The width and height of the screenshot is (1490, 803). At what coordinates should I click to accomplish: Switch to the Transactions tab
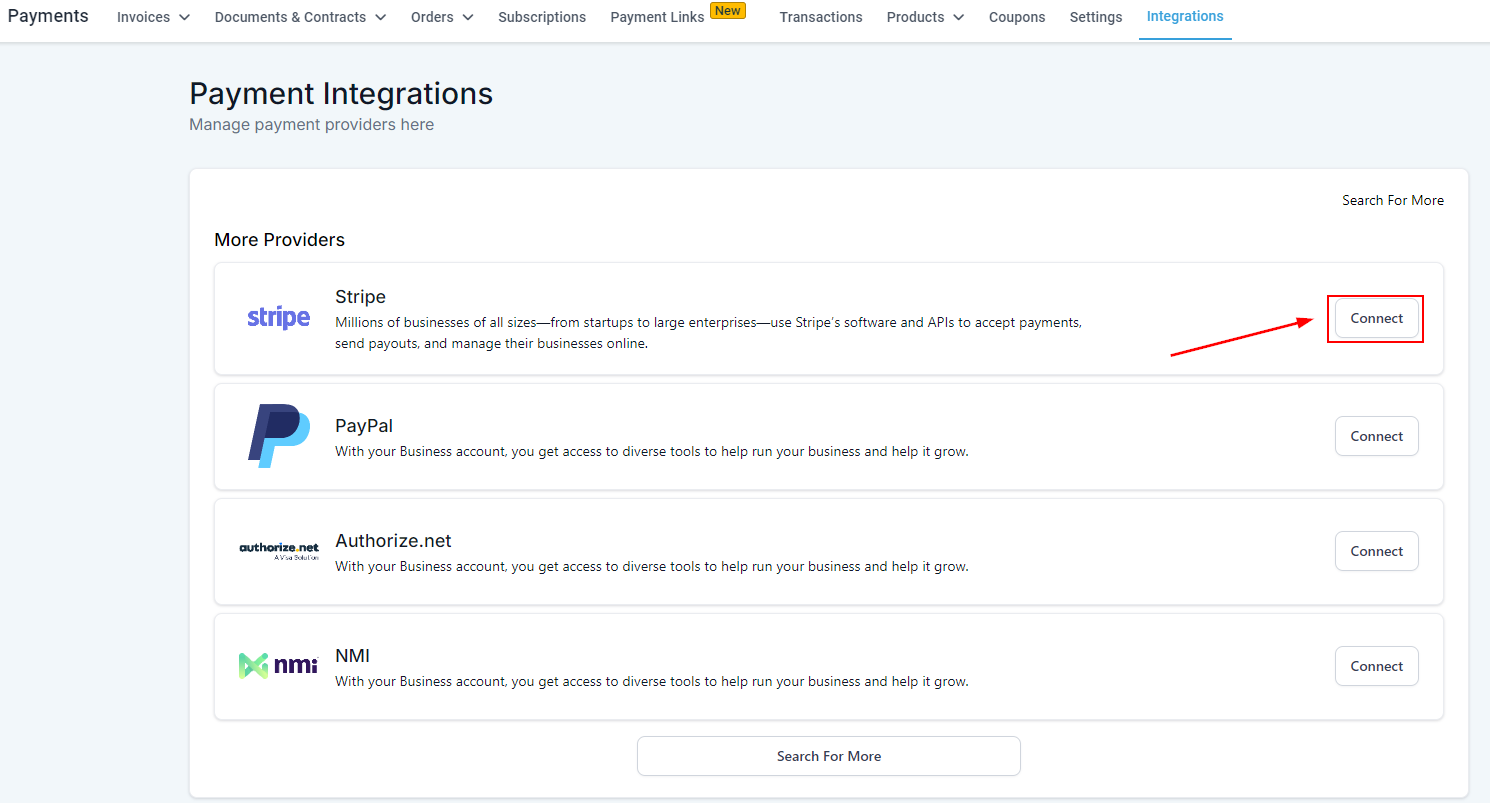click(821, 17)
